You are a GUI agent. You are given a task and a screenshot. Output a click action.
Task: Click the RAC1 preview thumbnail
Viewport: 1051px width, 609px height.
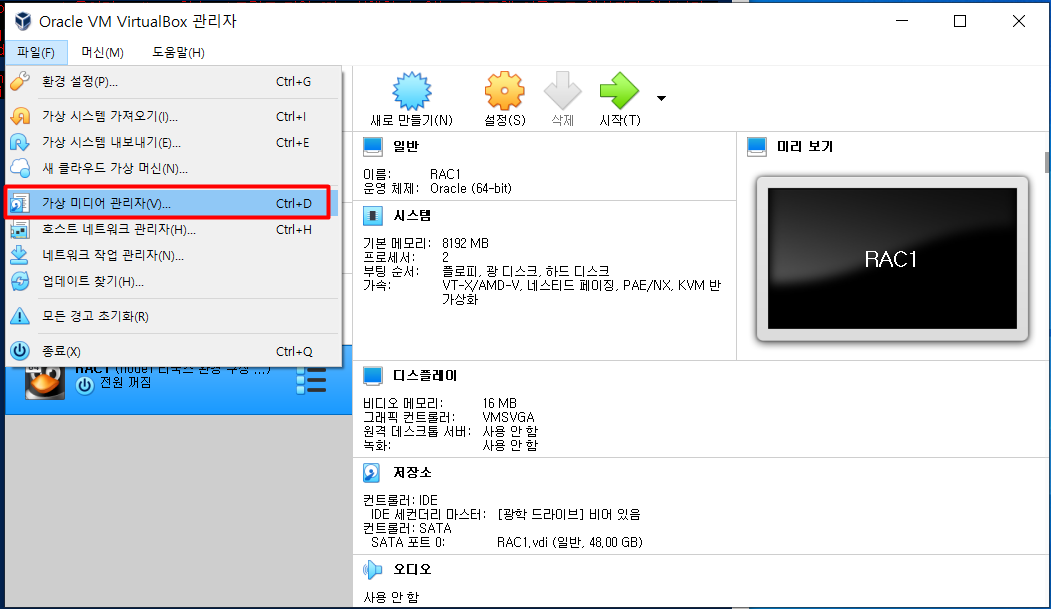(892, 259)
